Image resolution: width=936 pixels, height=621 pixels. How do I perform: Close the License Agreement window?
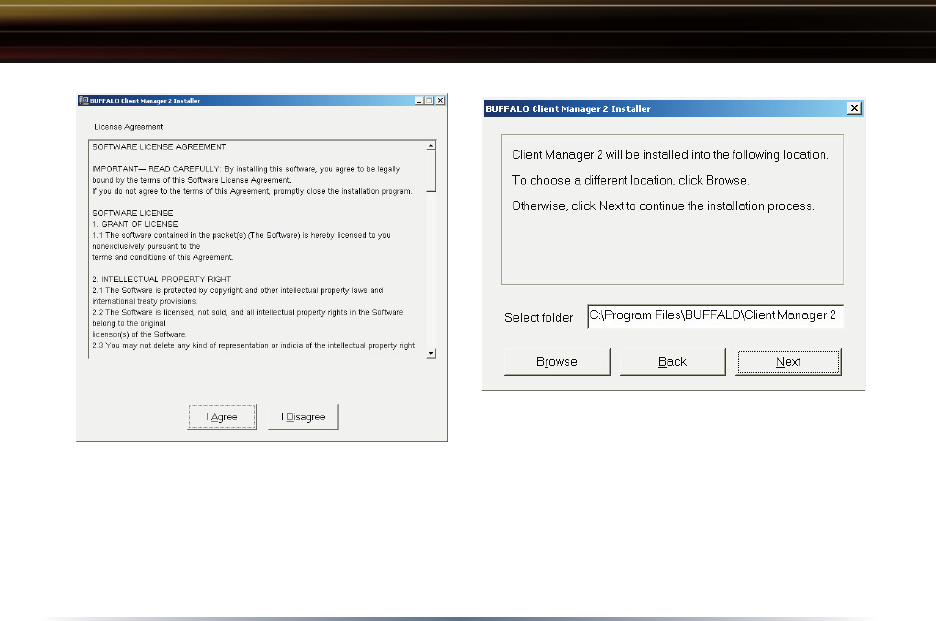[441, 100]
